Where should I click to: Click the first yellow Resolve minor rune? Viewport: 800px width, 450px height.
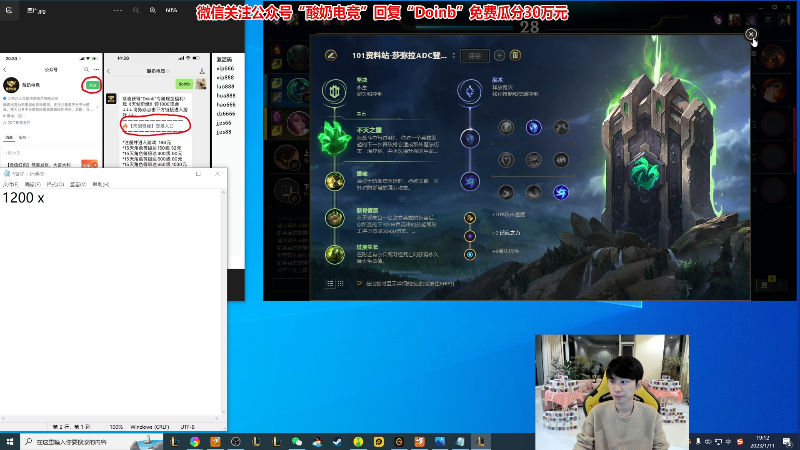point(335,181)
